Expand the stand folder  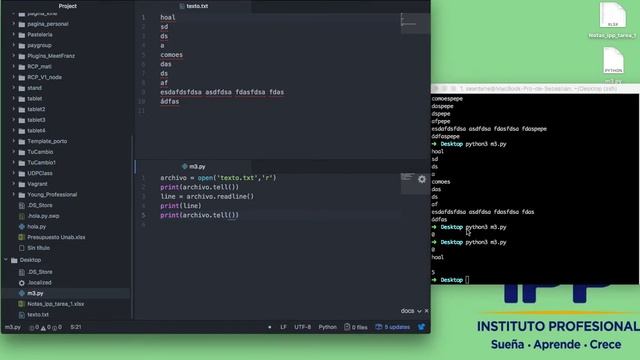point(34,88)
